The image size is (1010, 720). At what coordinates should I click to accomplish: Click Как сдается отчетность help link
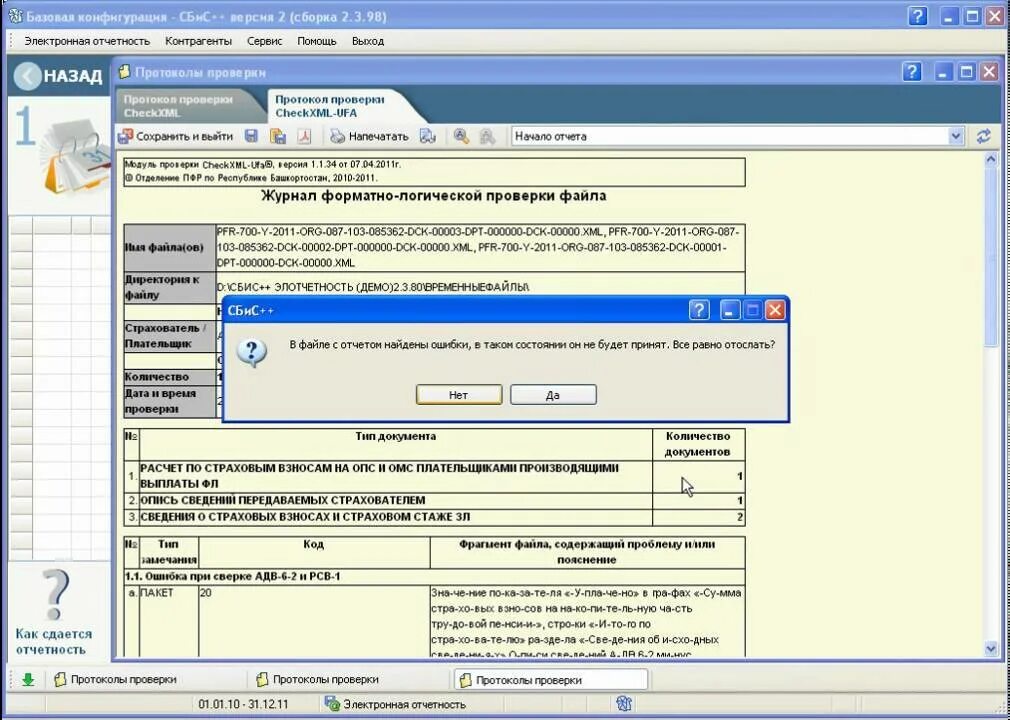pyautogui.click(x=53, y=641)
